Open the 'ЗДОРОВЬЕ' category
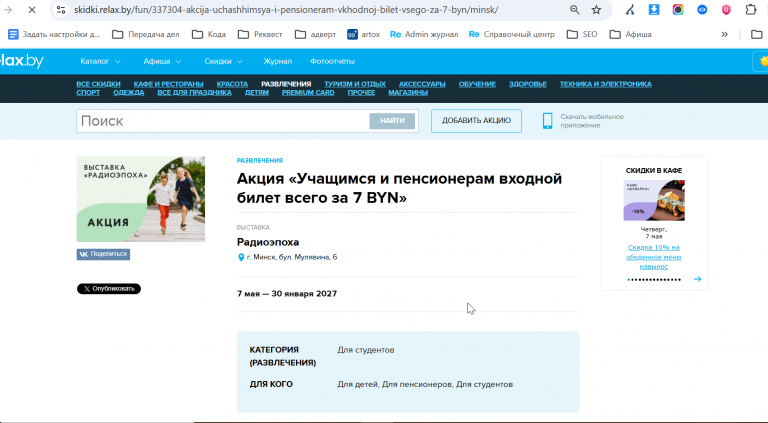The image size is (768, 423). pos(528,84)
